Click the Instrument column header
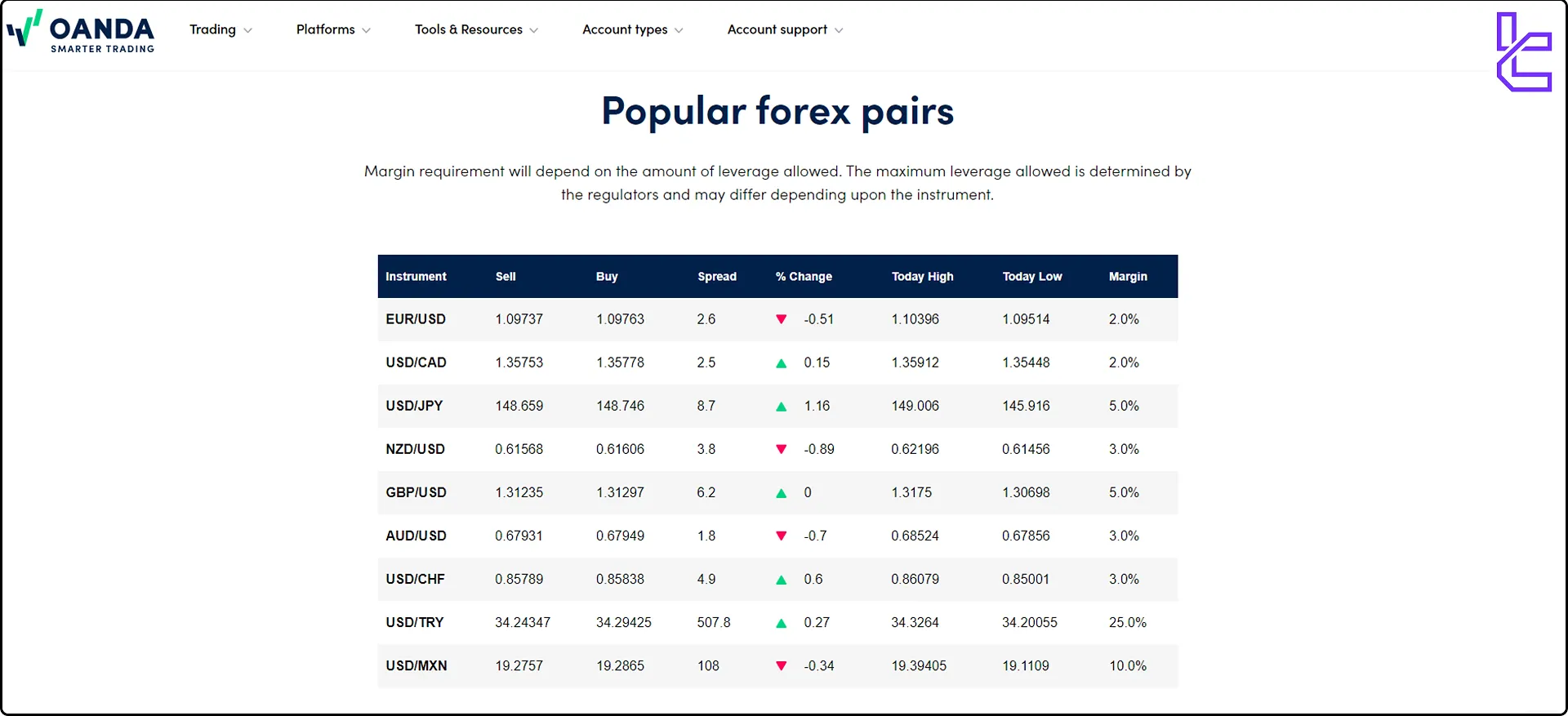This screenshot has height=716, width=1568. pos(416,277)
